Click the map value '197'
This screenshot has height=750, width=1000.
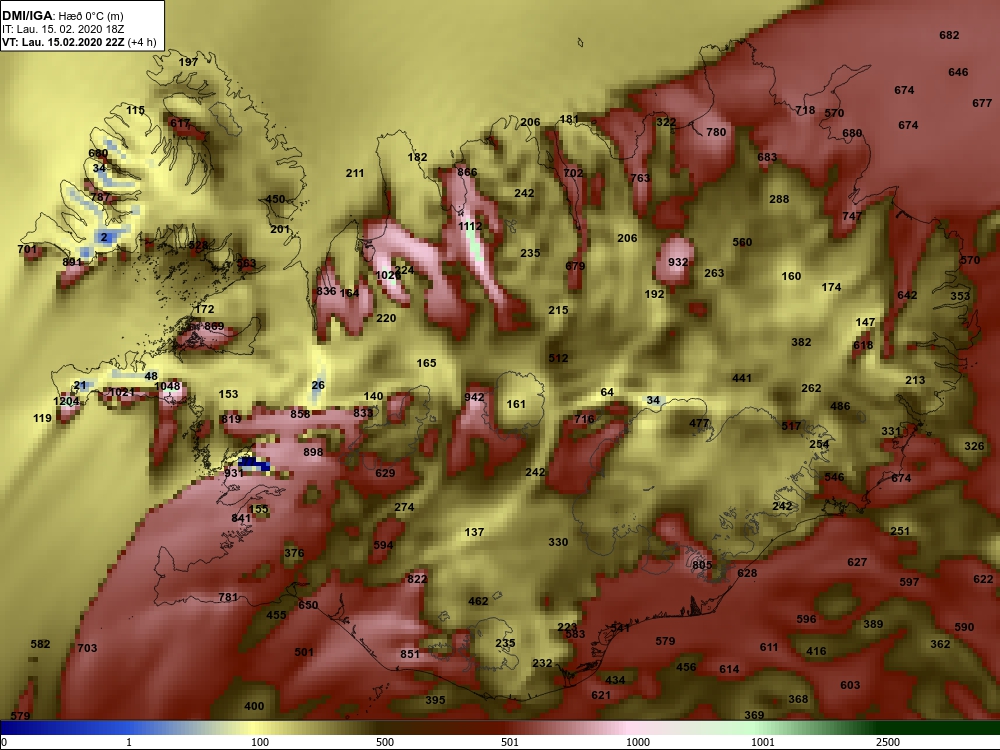click(x=188, y=62)
